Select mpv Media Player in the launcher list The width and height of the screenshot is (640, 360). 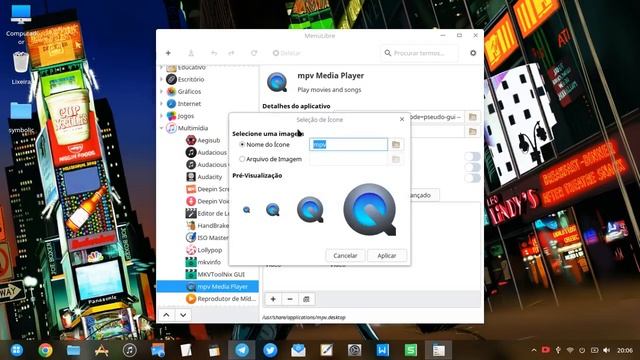[x=208, y=287]
